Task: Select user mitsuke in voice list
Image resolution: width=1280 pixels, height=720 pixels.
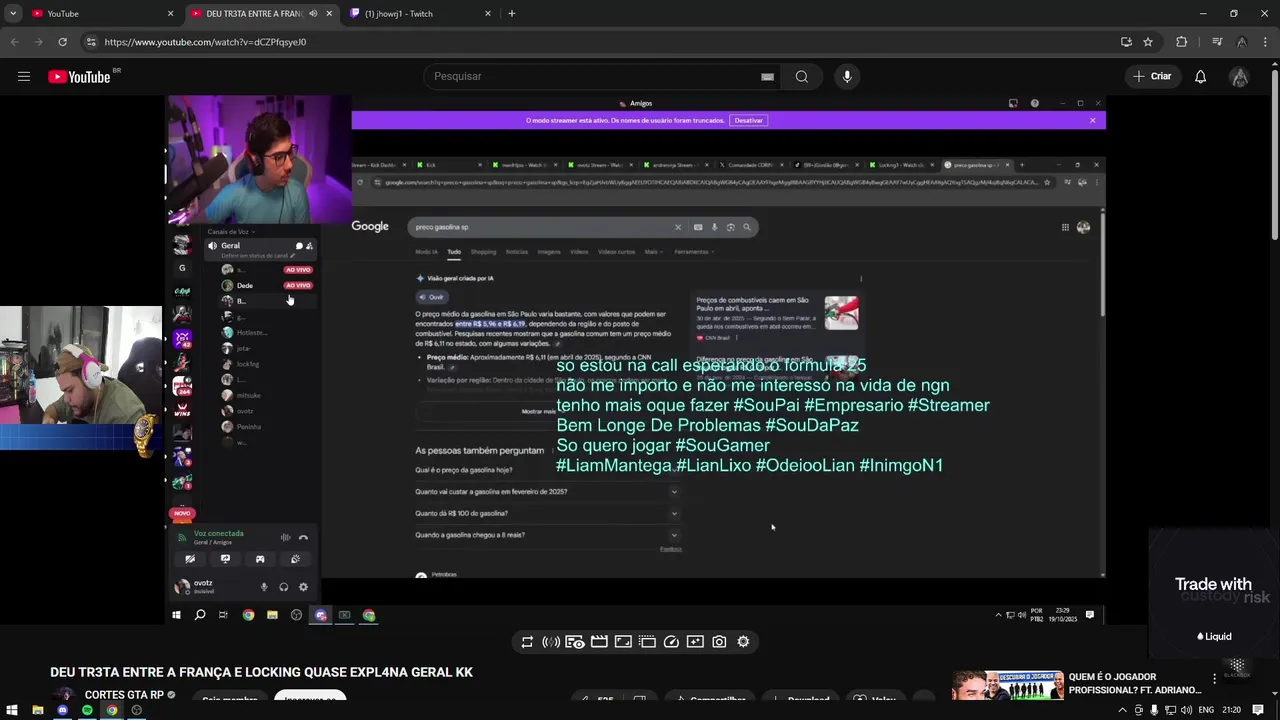Action: click(x=249, y=396)
